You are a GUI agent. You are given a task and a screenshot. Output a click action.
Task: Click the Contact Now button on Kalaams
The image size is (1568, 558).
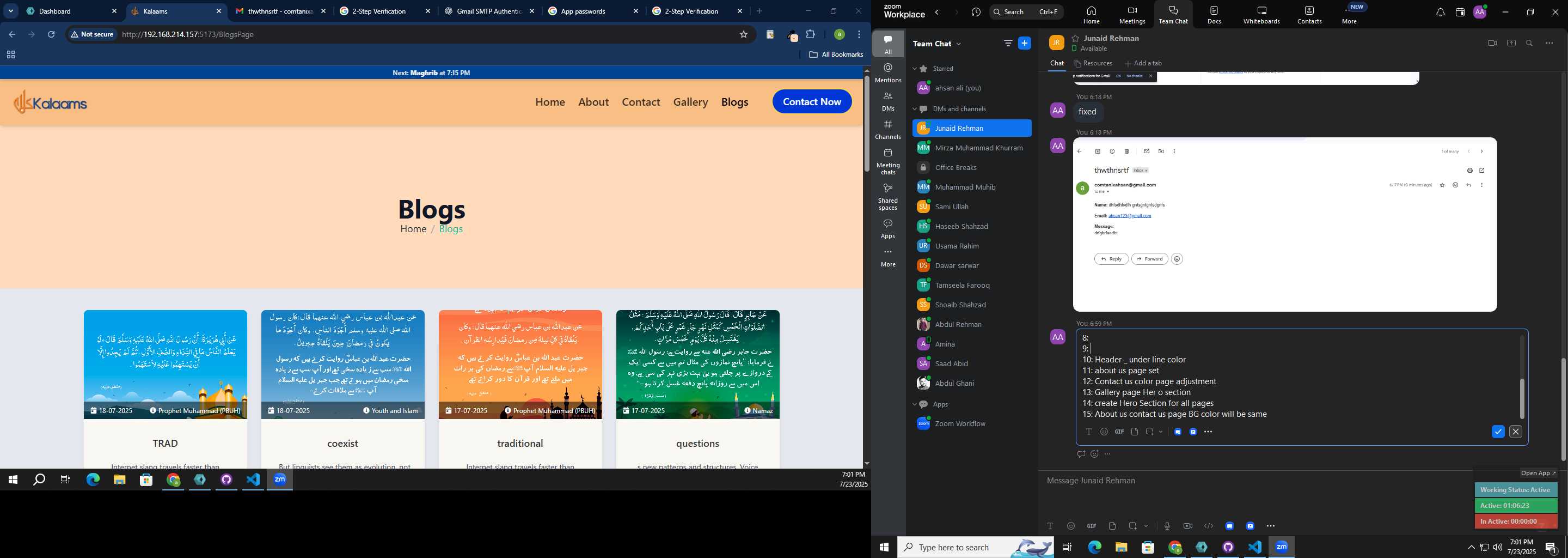(812, 102)
